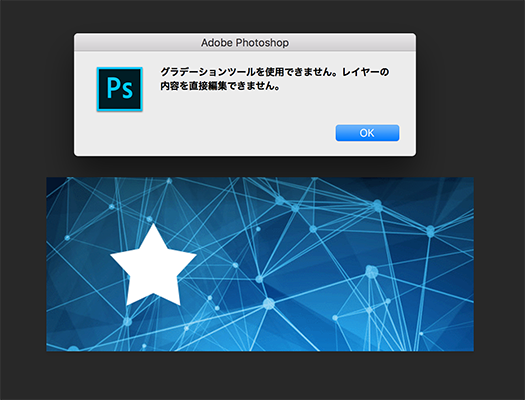Click the Photoshop Ps icon in the alert
Image resolution: width=525 pixels, height=400 pixels.
(120, 89)
